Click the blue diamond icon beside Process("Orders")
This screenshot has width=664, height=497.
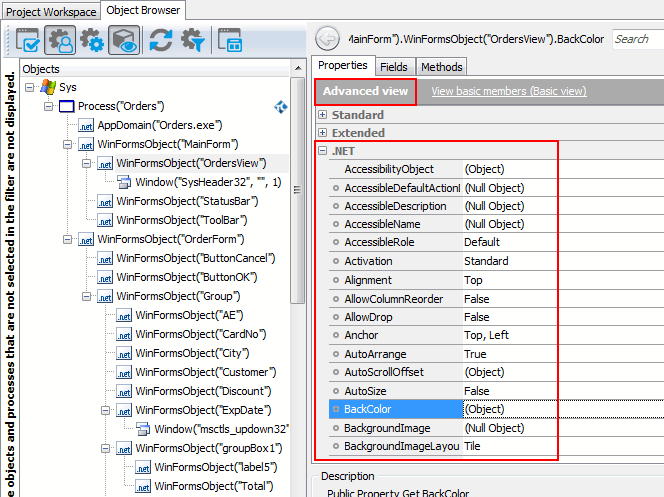[282, 106]
